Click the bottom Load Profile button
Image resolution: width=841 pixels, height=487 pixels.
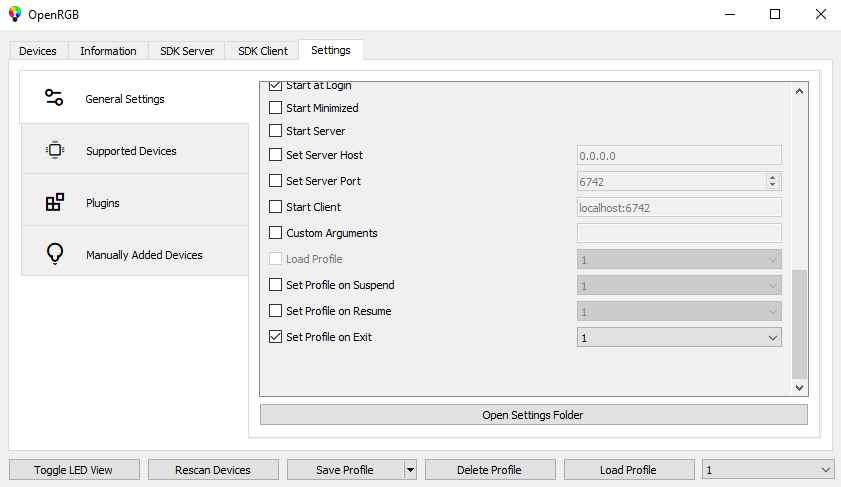[x=629, y=470]
